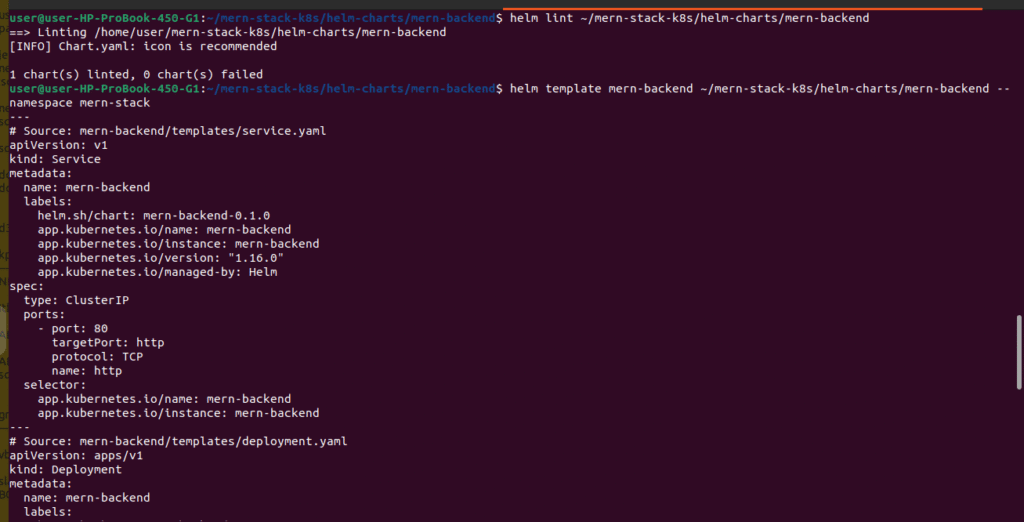
Task: Click the "kind: Deployment" line
Action: 66,469
